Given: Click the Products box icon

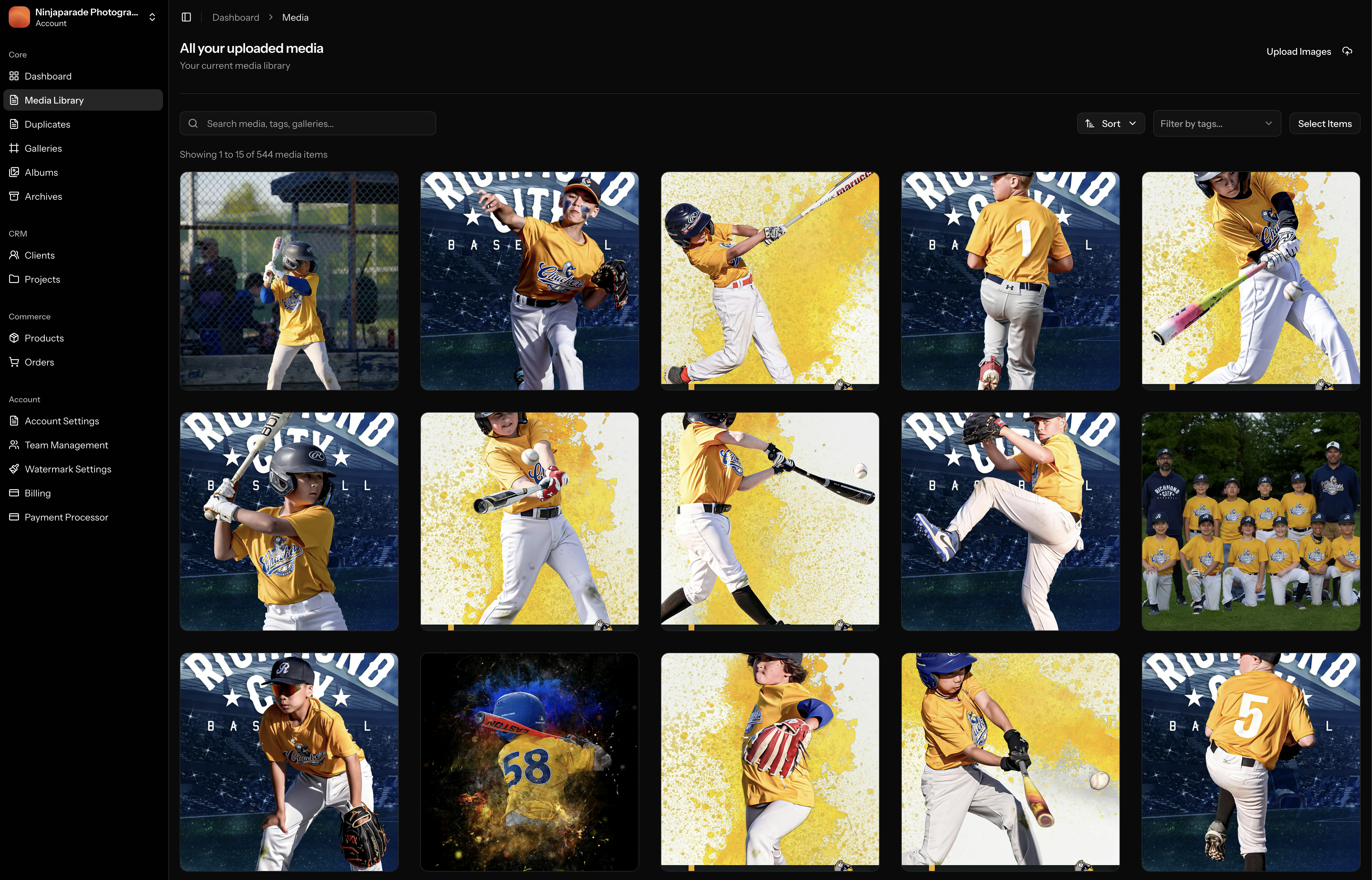Looking at the screenshot, I should point(14,338).
